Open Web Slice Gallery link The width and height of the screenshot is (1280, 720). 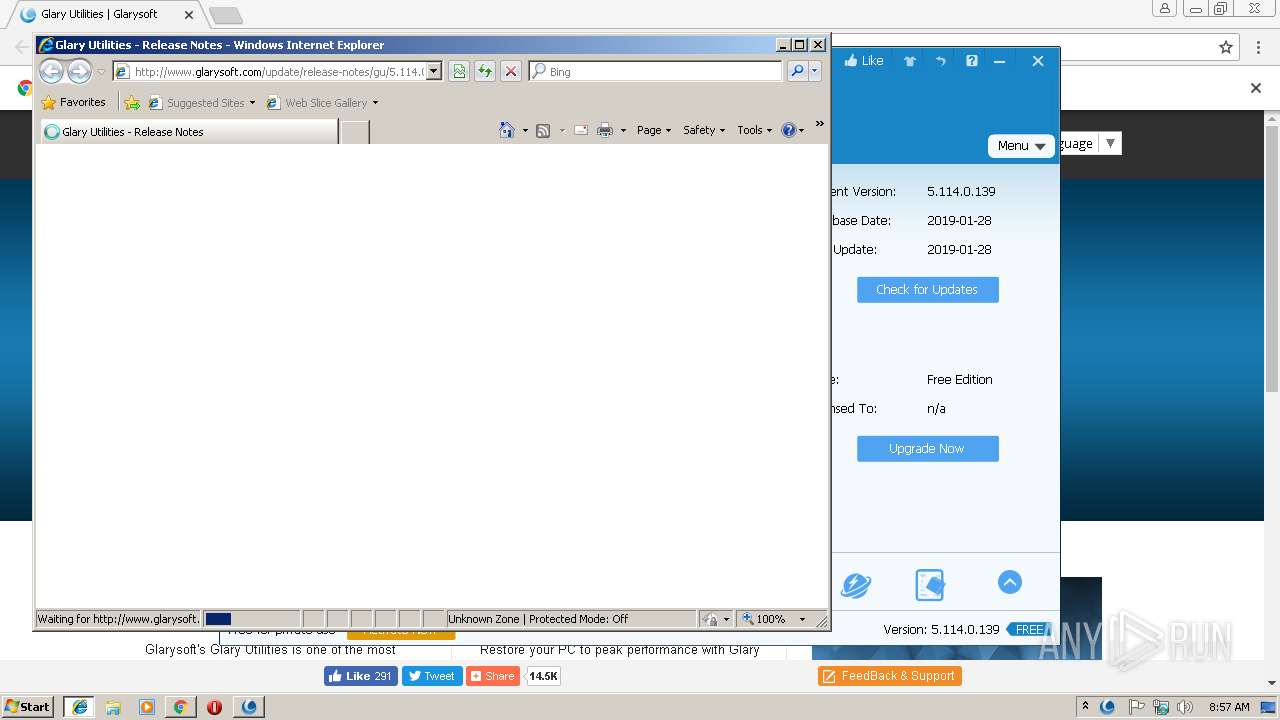click(x=322, y=102)
